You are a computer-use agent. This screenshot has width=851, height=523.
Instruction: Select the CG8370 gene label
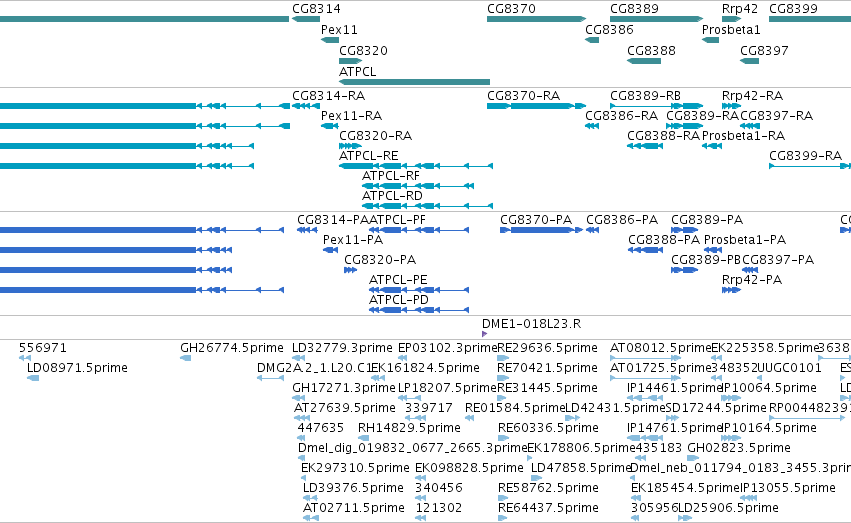click(x=511, y=9)
